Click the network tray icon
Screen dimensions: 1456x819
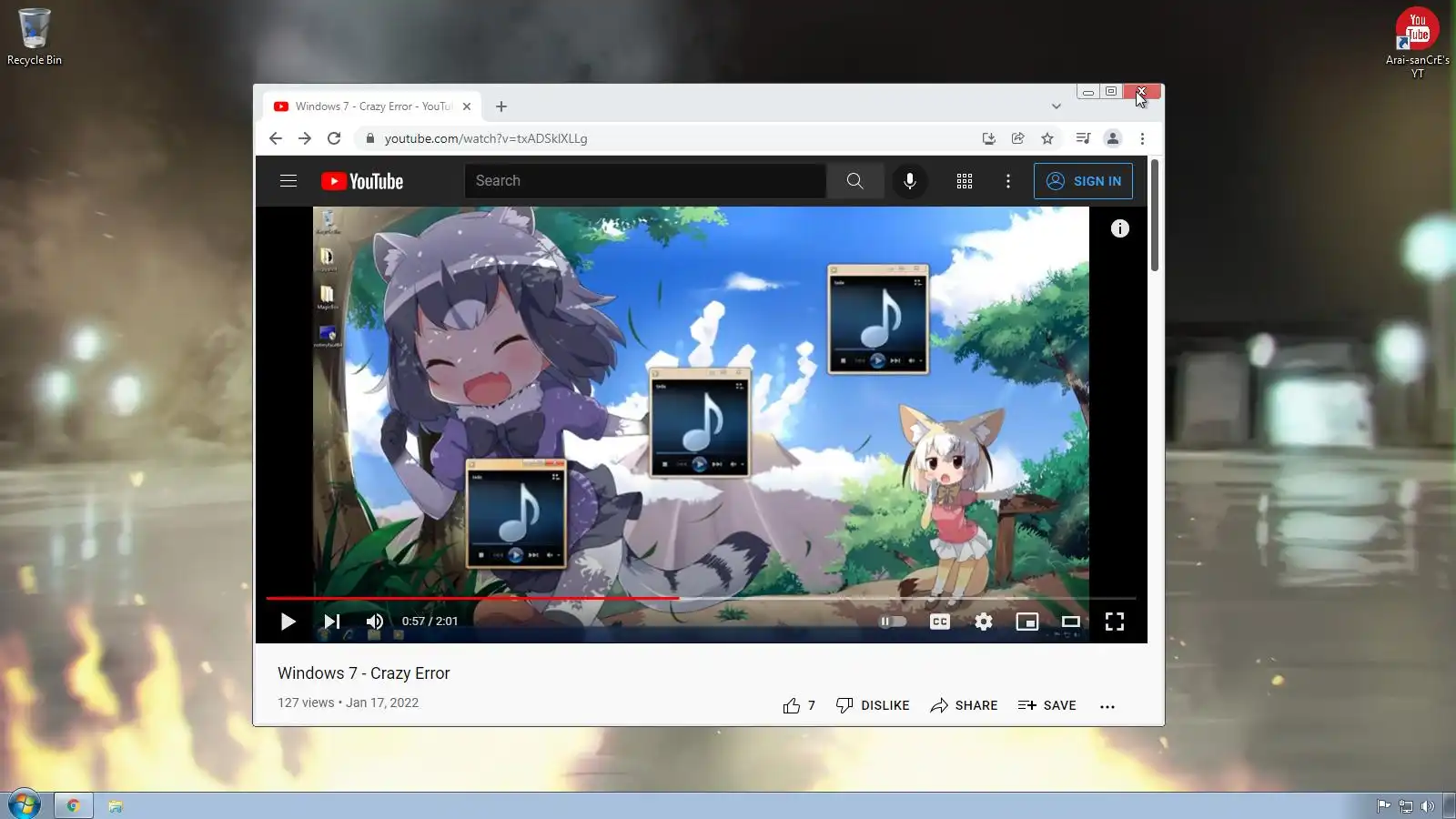click(1406, 806)
